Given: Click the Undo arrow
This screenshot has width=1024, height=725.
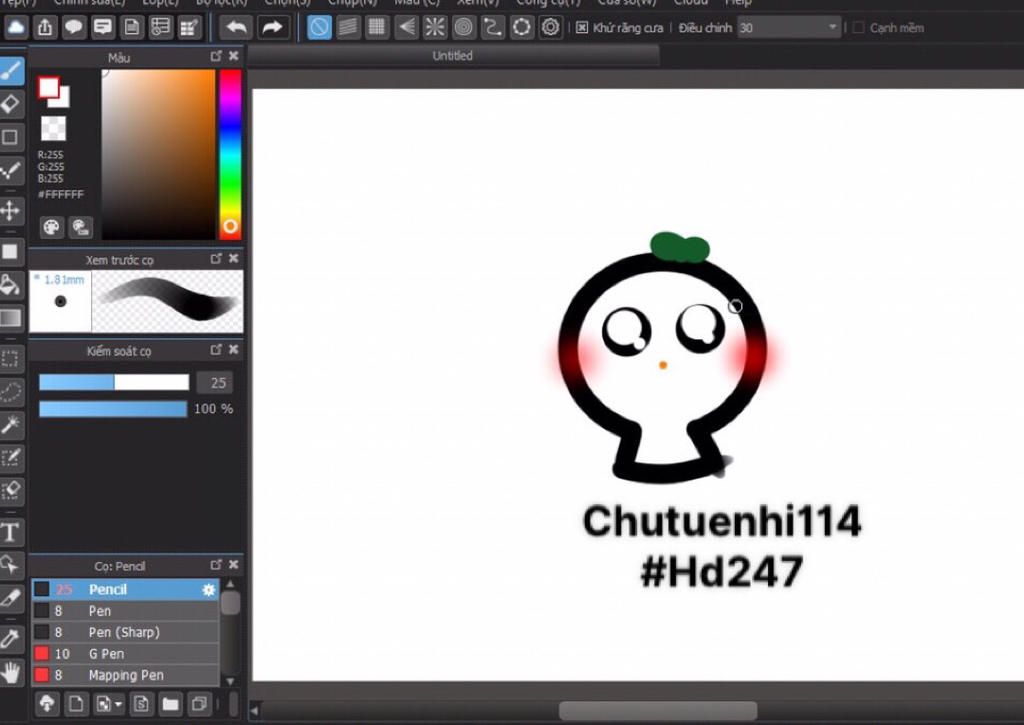Looking at the screenshot, I should coord(236,27).
